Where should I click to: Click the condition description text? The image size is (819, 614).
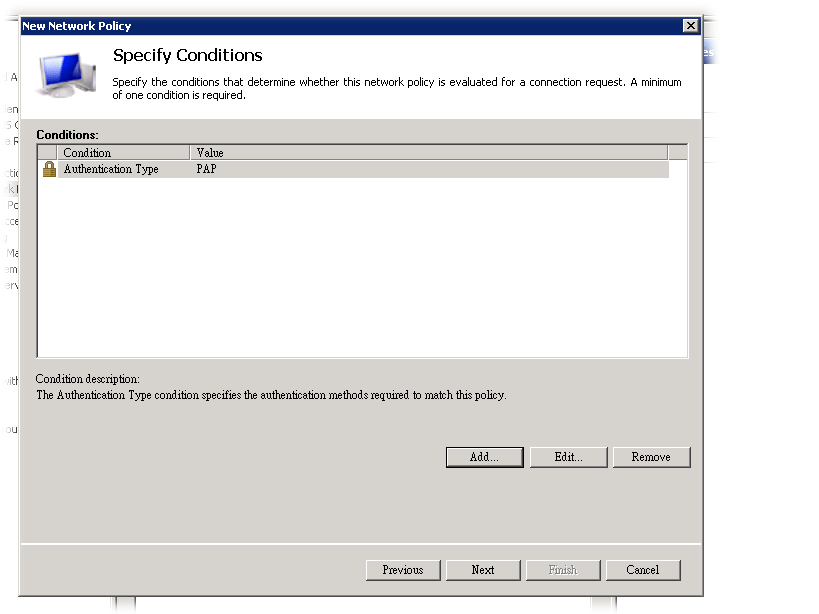(271, 395)
